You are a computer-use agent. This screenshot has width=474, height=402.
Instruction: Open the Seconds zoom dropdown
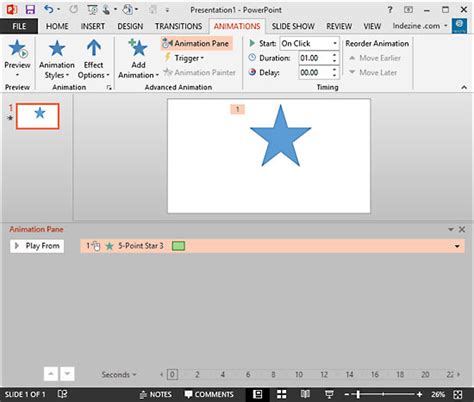point(119,375)
